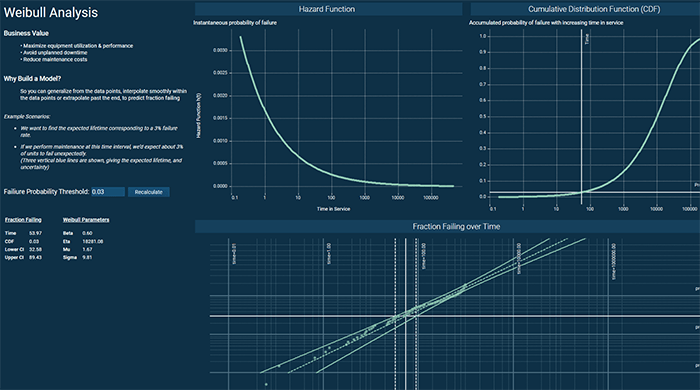Click the underlined Fraction Failing heading
The width and height of the screenshot is (700, 390).
point(23,220)
